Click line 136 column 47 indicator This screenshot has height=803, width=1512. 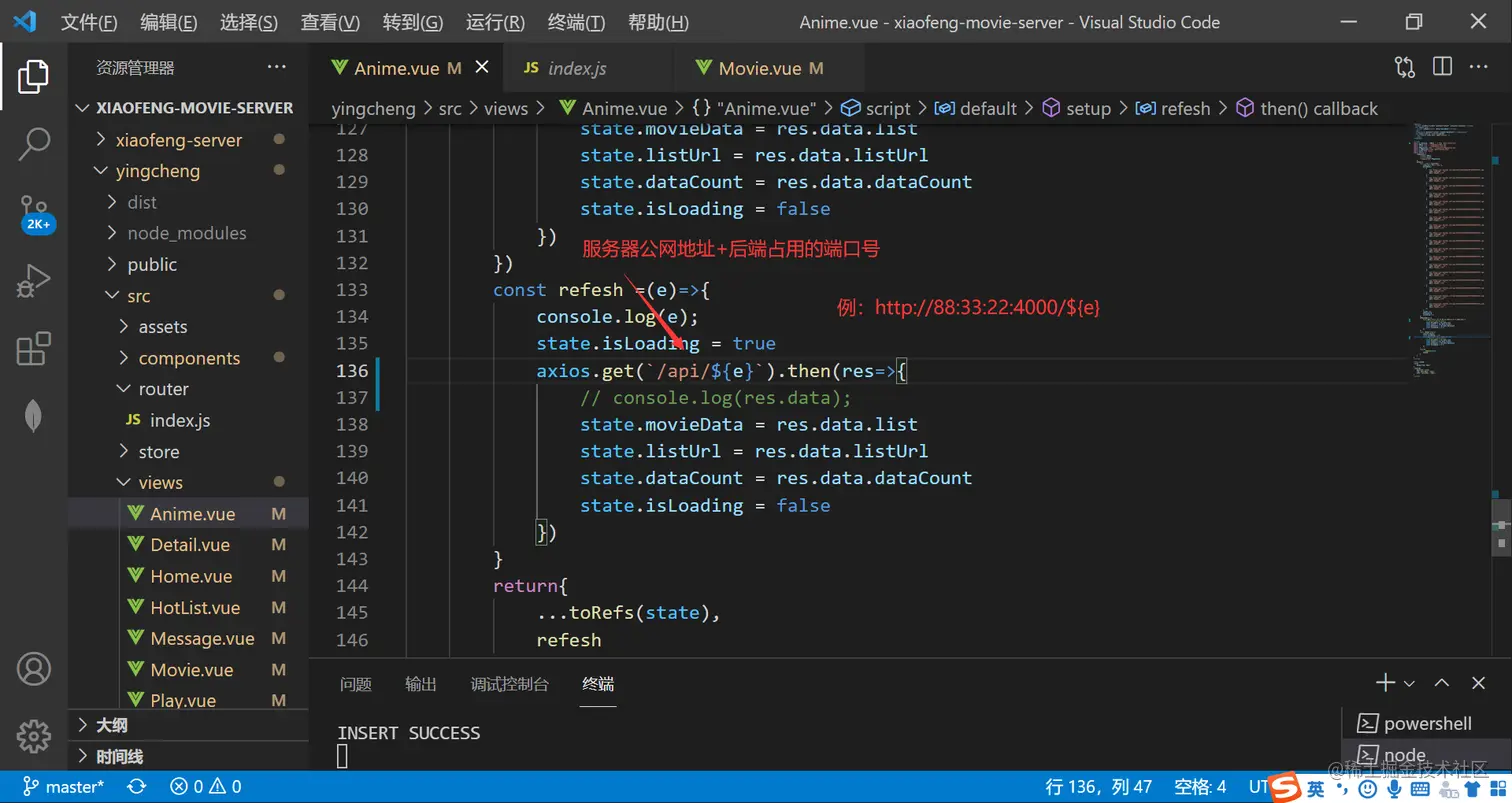point(1099,787)
